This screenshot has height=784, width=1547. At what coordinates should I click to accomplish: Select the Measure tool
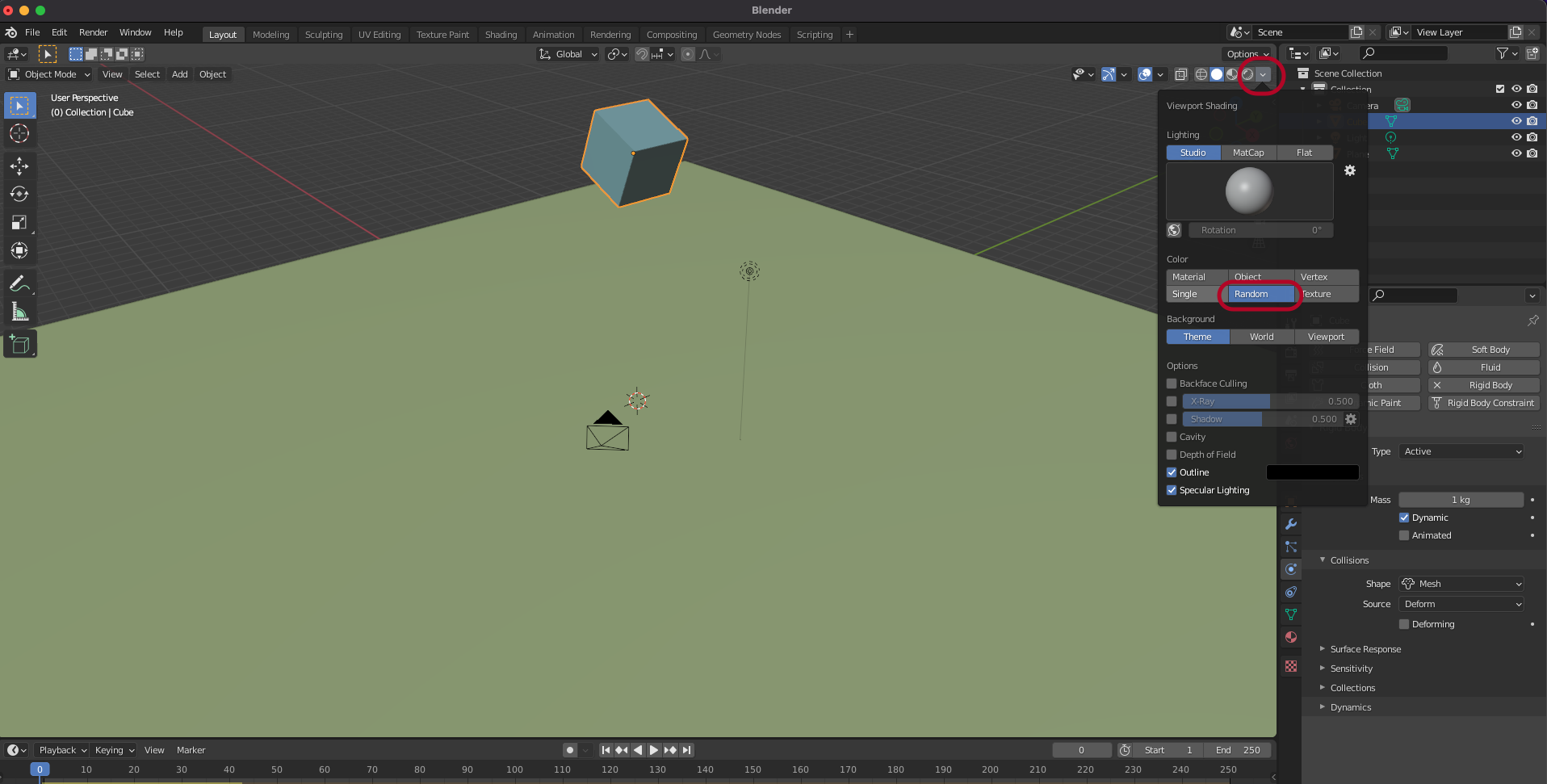point(20,312)
